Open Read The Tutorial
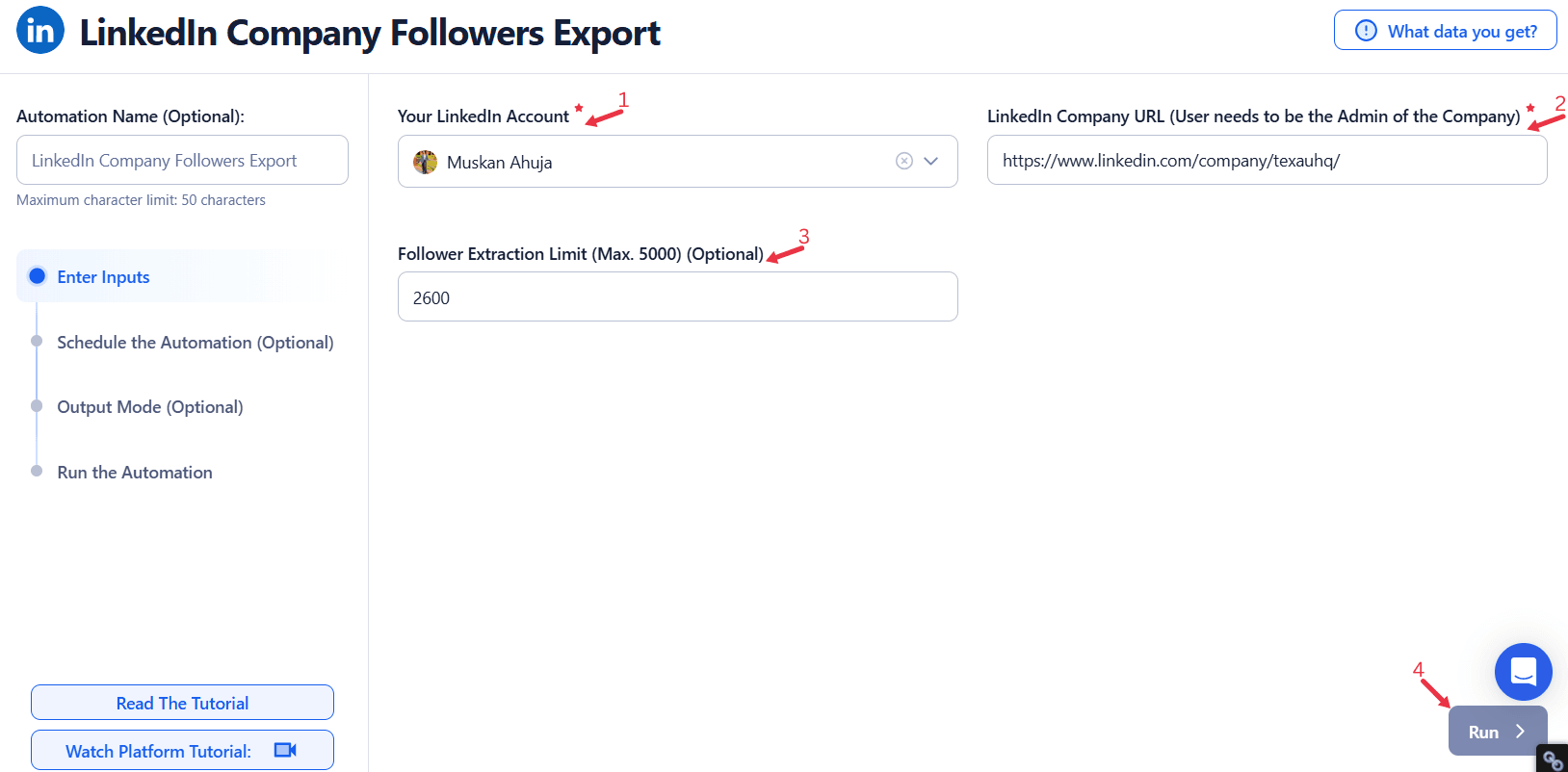The width and height of the screenshot is (1568, 772). point(182,703)
